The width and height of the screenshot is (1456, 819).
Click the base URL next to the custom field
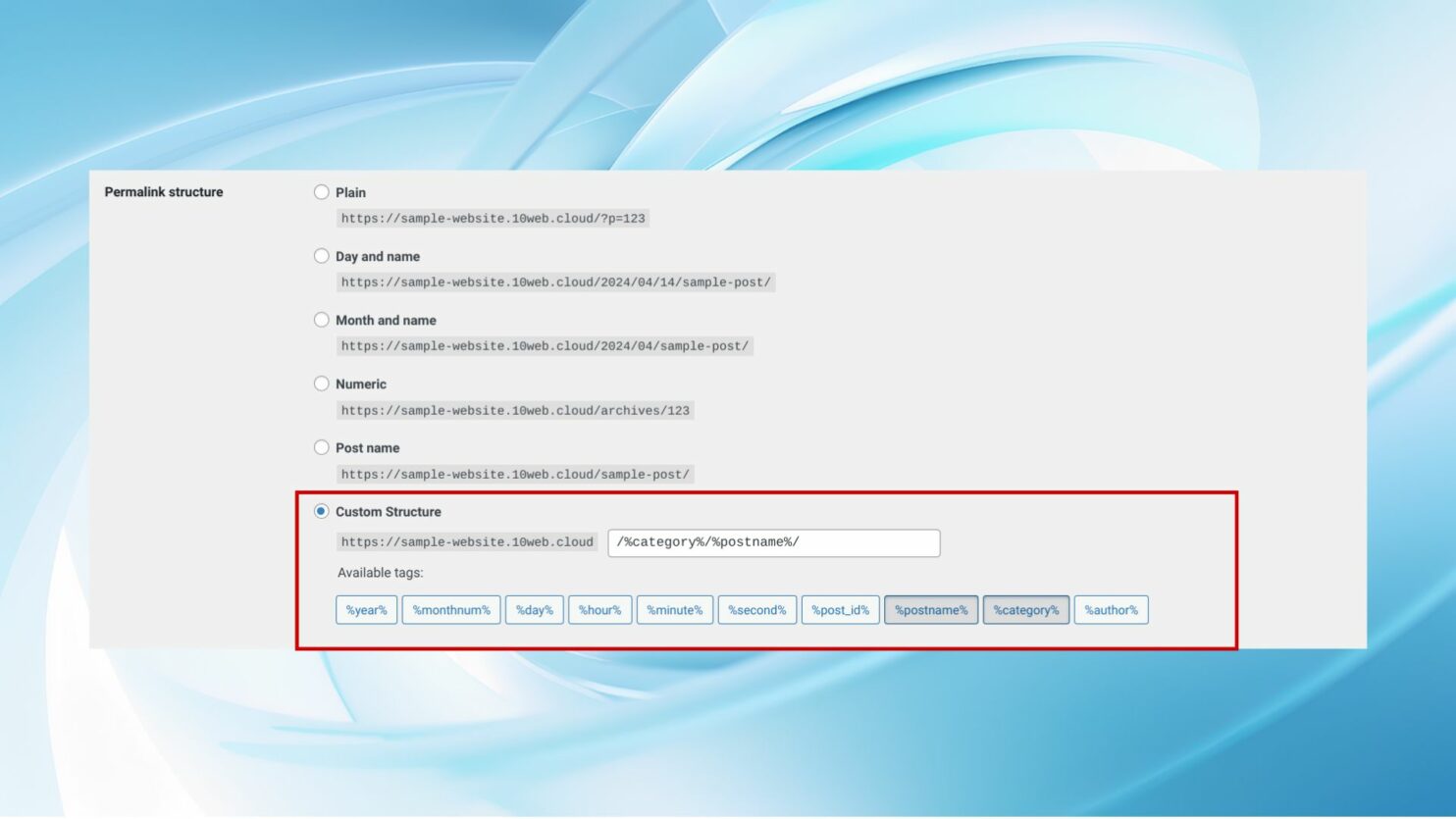466,541
